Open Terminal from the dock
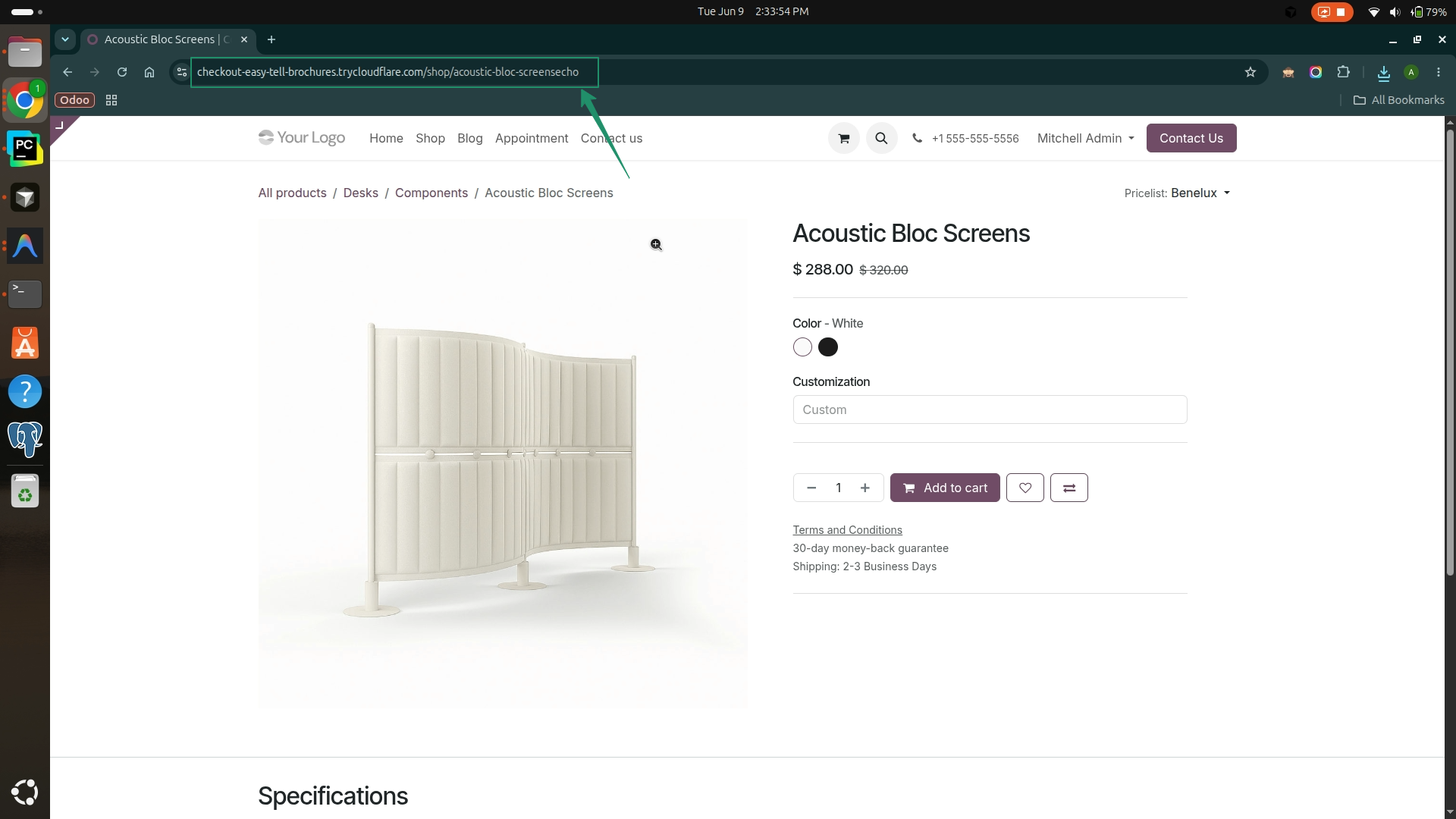Image resolution: width=1456 pixels, height=819 pixels. (x=25, y=293)
